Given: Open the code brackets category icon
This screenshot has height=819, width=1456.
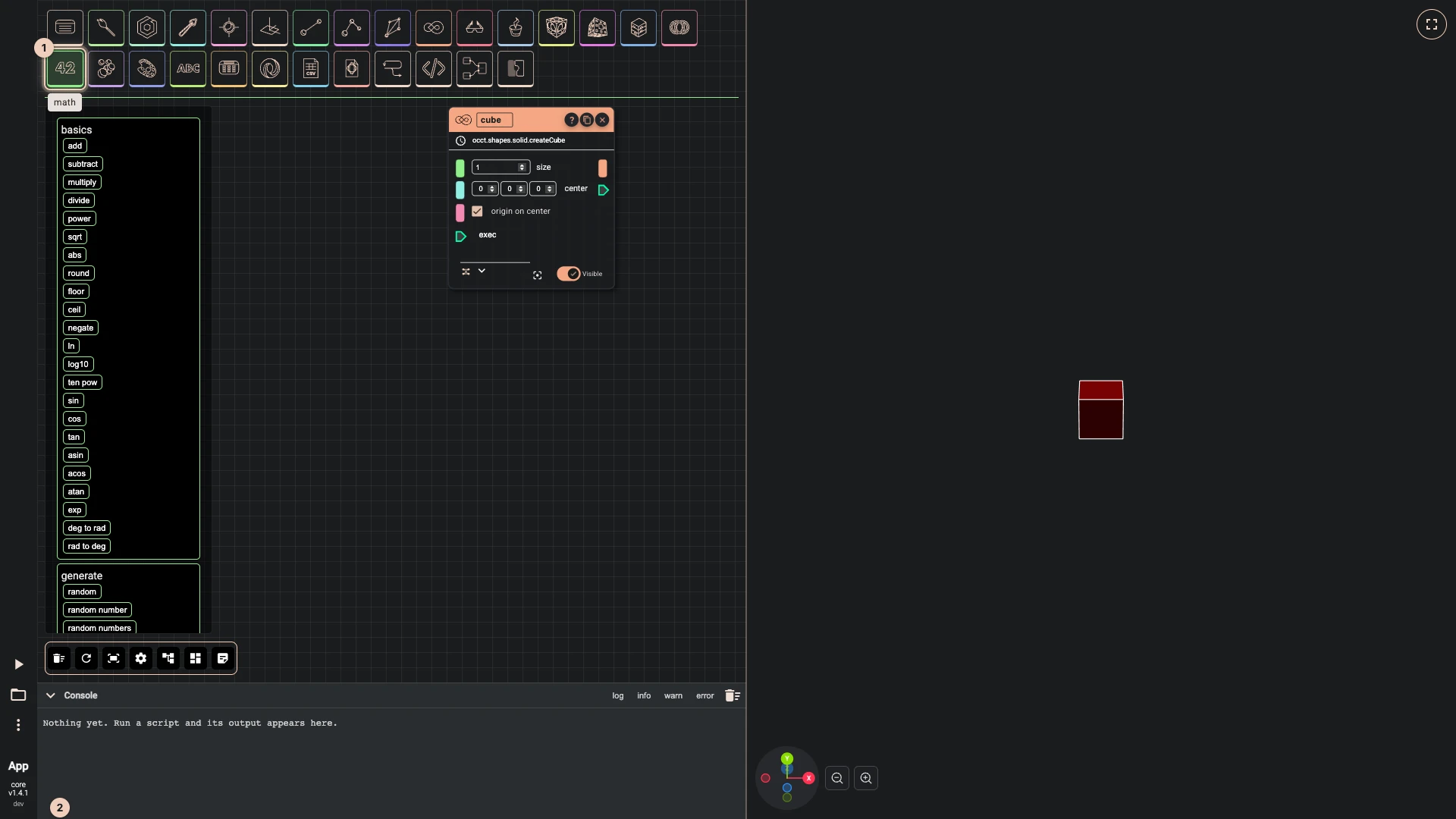Looking at the screenshot, I should [434, 68].
